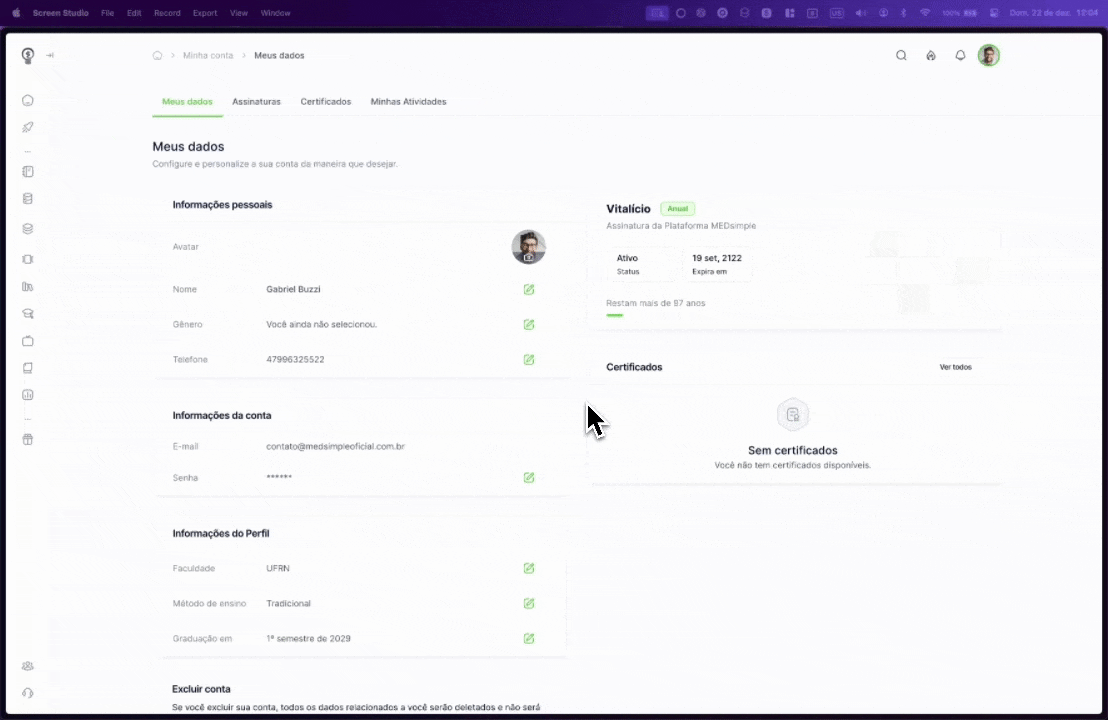Click the flame streak icon in header

point(931,56)
